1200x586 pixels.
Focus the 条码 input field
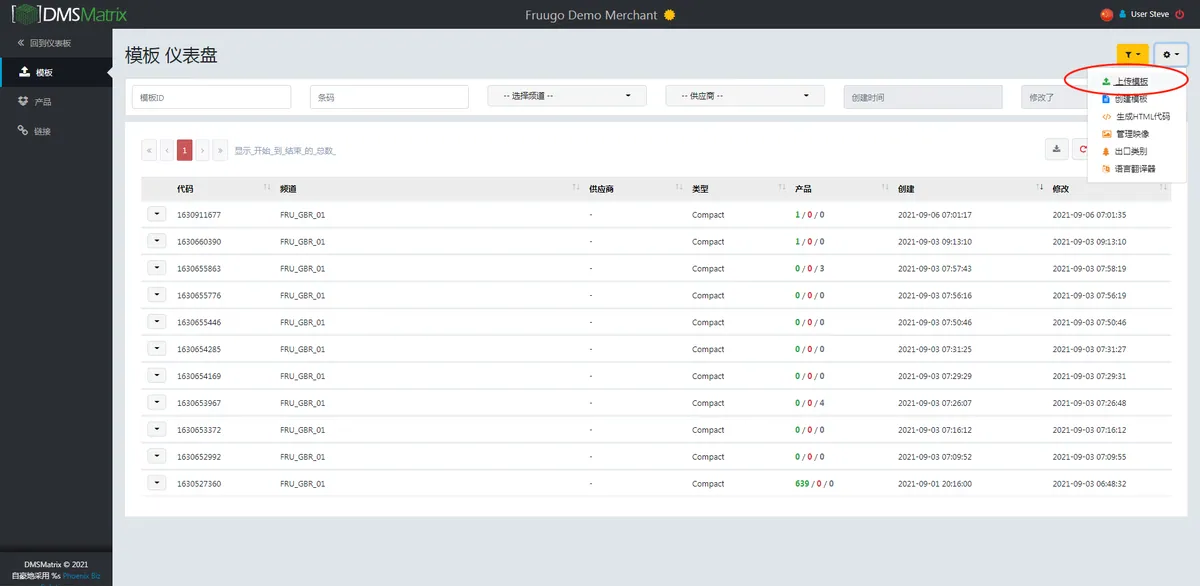[x=390, y=96]
